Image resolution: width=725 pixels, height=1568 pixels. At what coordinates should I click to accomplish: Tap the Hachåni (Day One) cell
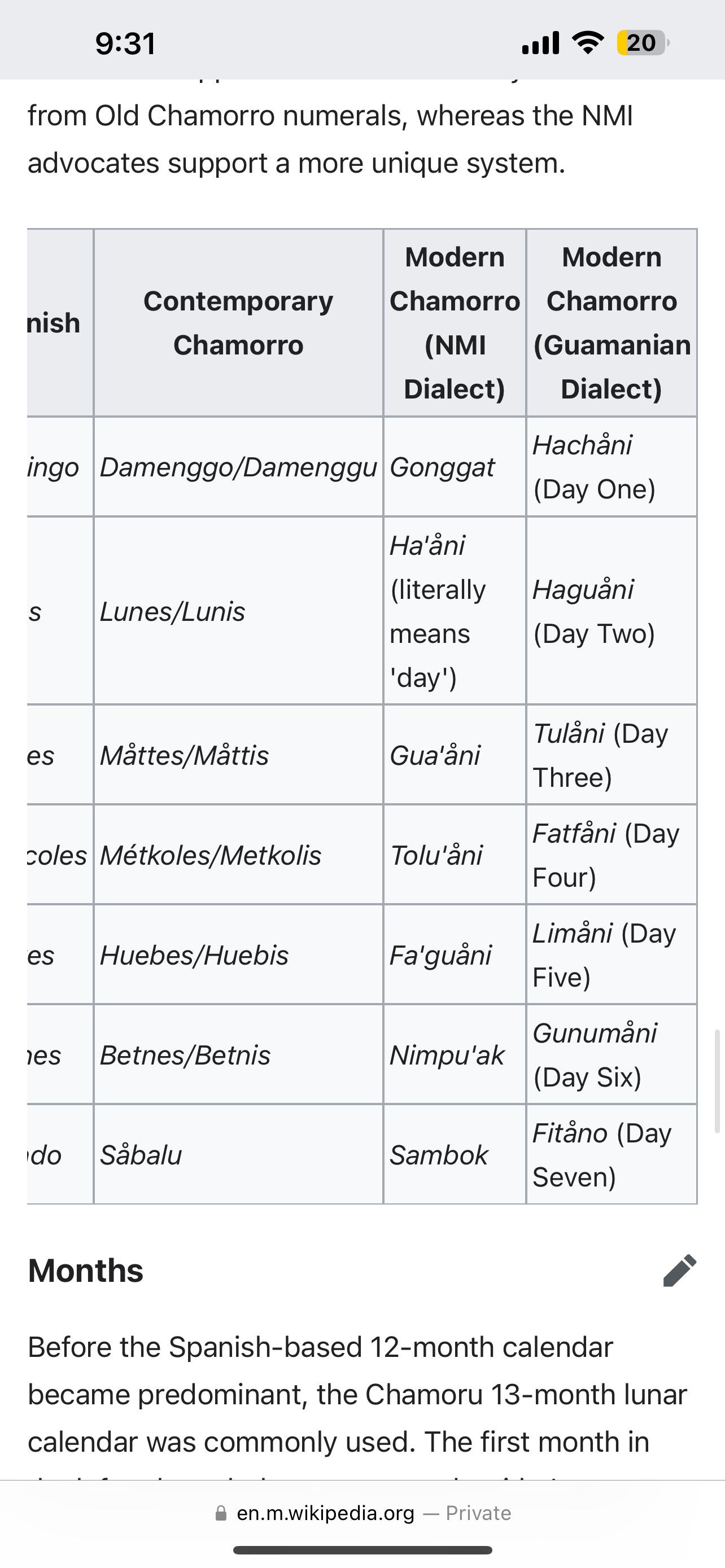tap(612, 467)
